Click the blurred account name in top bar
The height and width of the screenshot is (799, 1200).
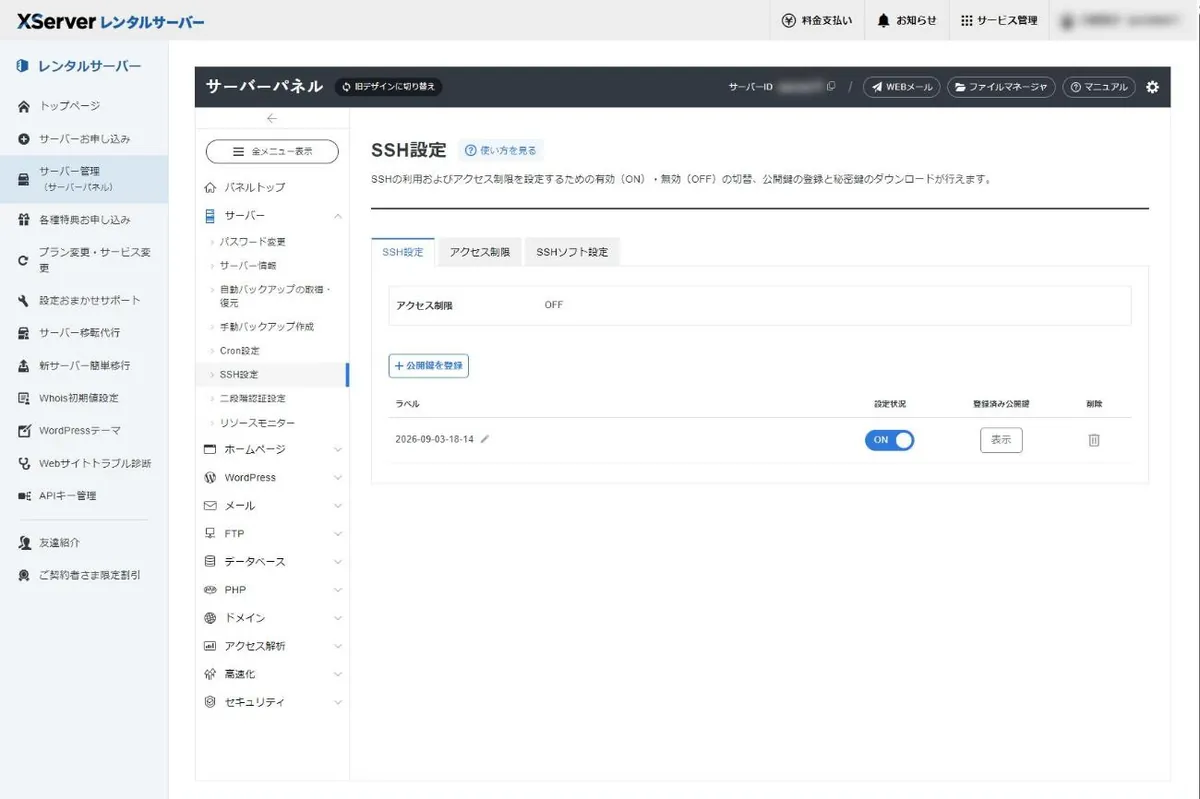pos(1120,20)
